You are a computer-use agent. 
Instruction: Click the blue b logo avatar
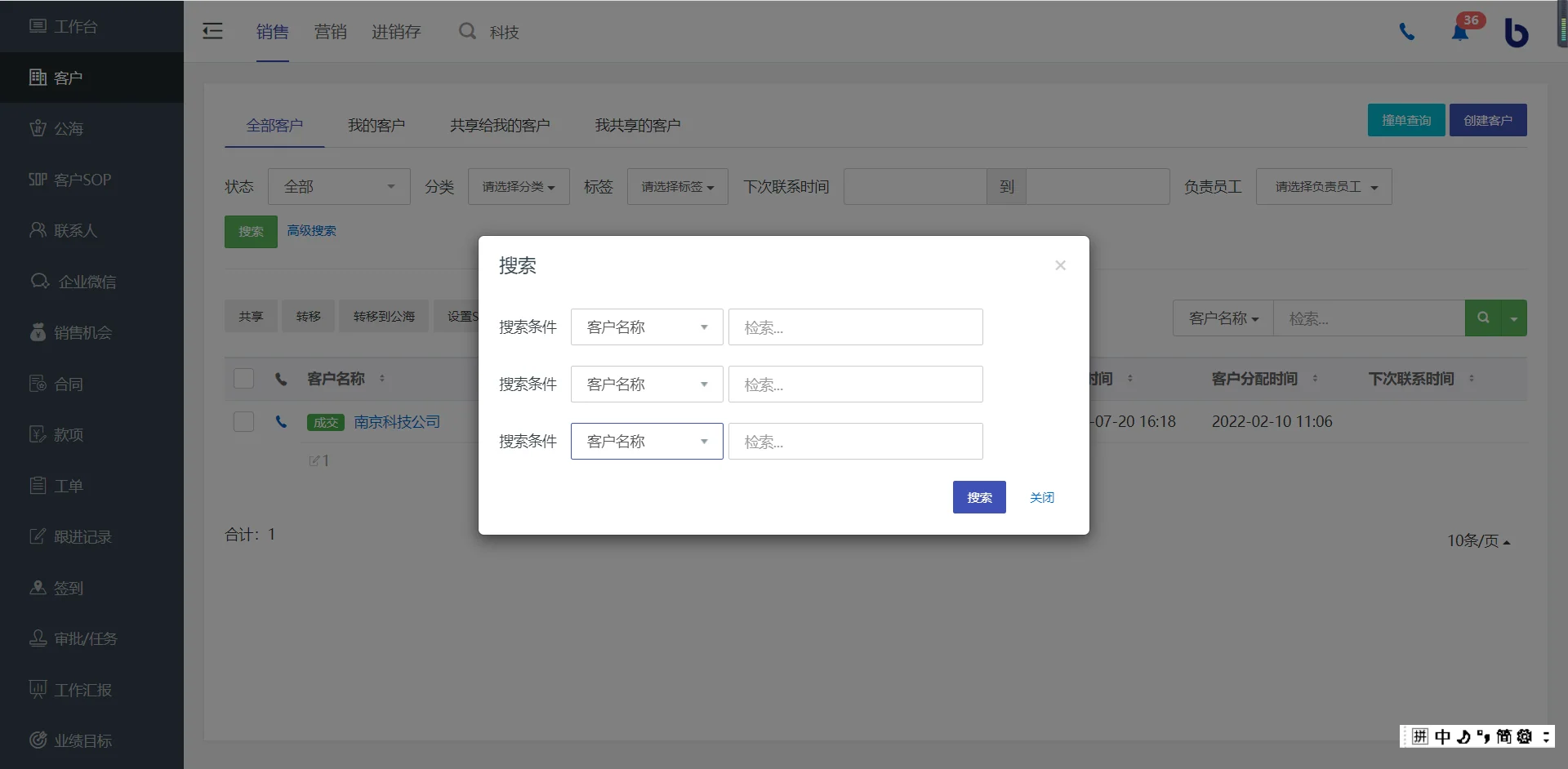[x=1516, y=33]
